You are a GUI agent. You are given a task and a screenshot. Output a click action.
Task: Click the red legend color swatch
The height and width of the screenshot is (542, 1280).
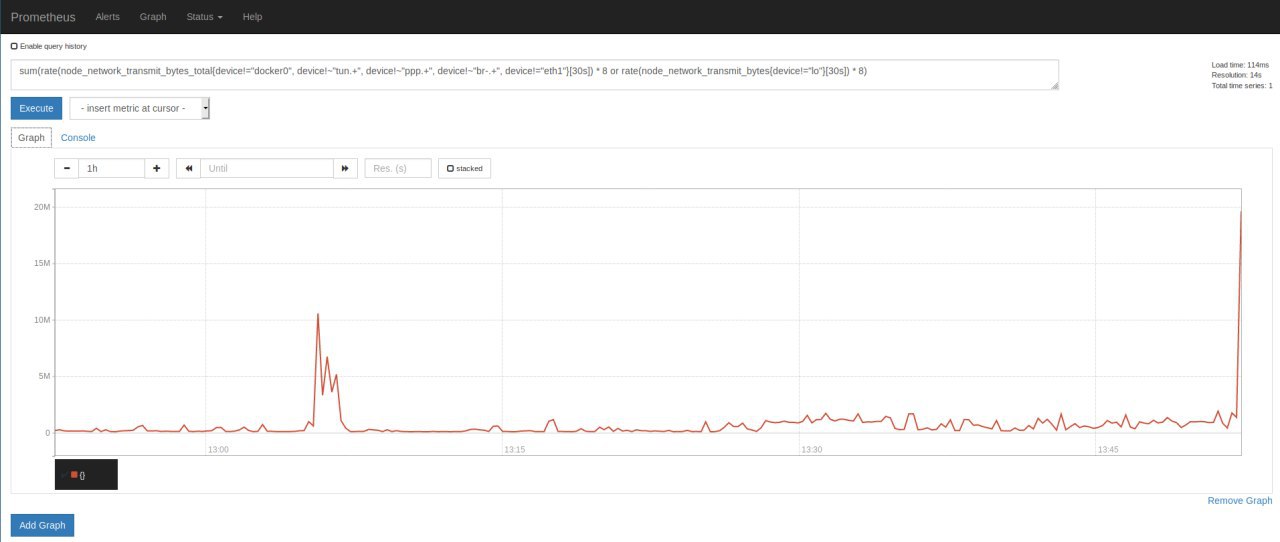74,474
